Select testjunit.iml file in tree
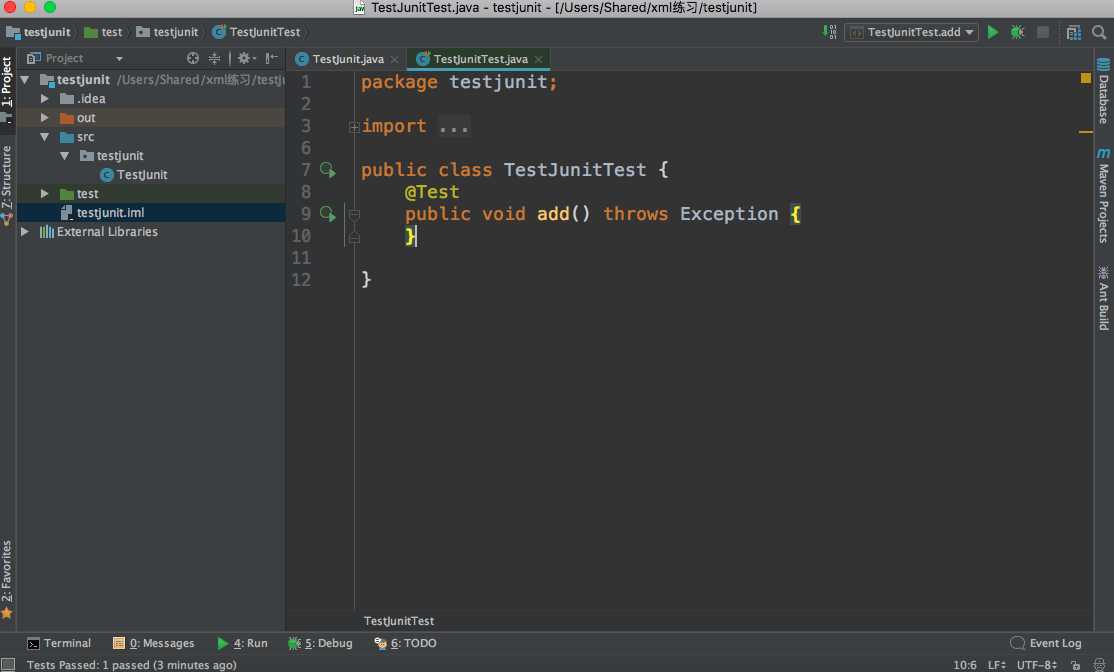The image size is (1114, 672). [103, 212]
